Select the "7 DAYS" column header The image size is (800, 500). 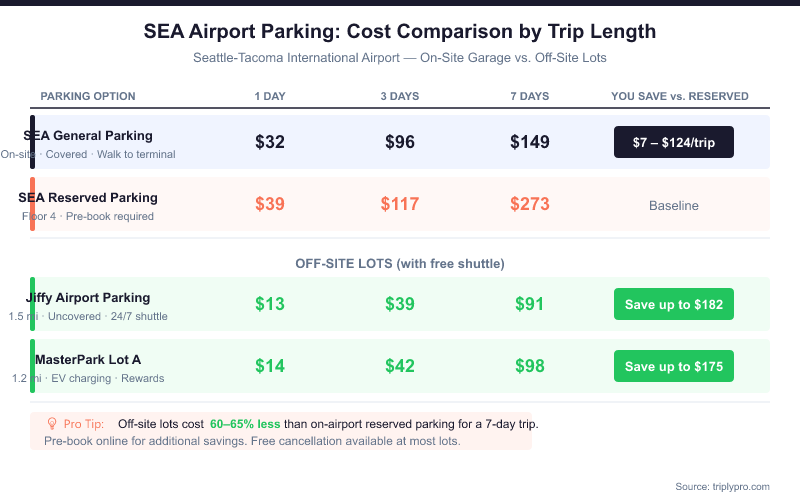[x=529, y=96]
